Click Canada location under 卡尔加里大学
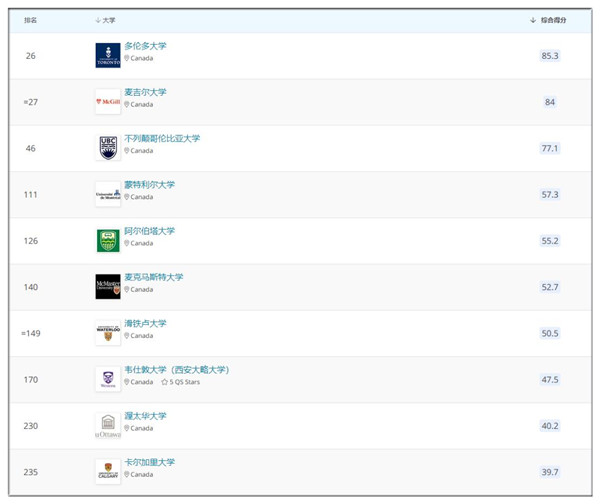This screenshot has height=504, width=600. [139, 475]
